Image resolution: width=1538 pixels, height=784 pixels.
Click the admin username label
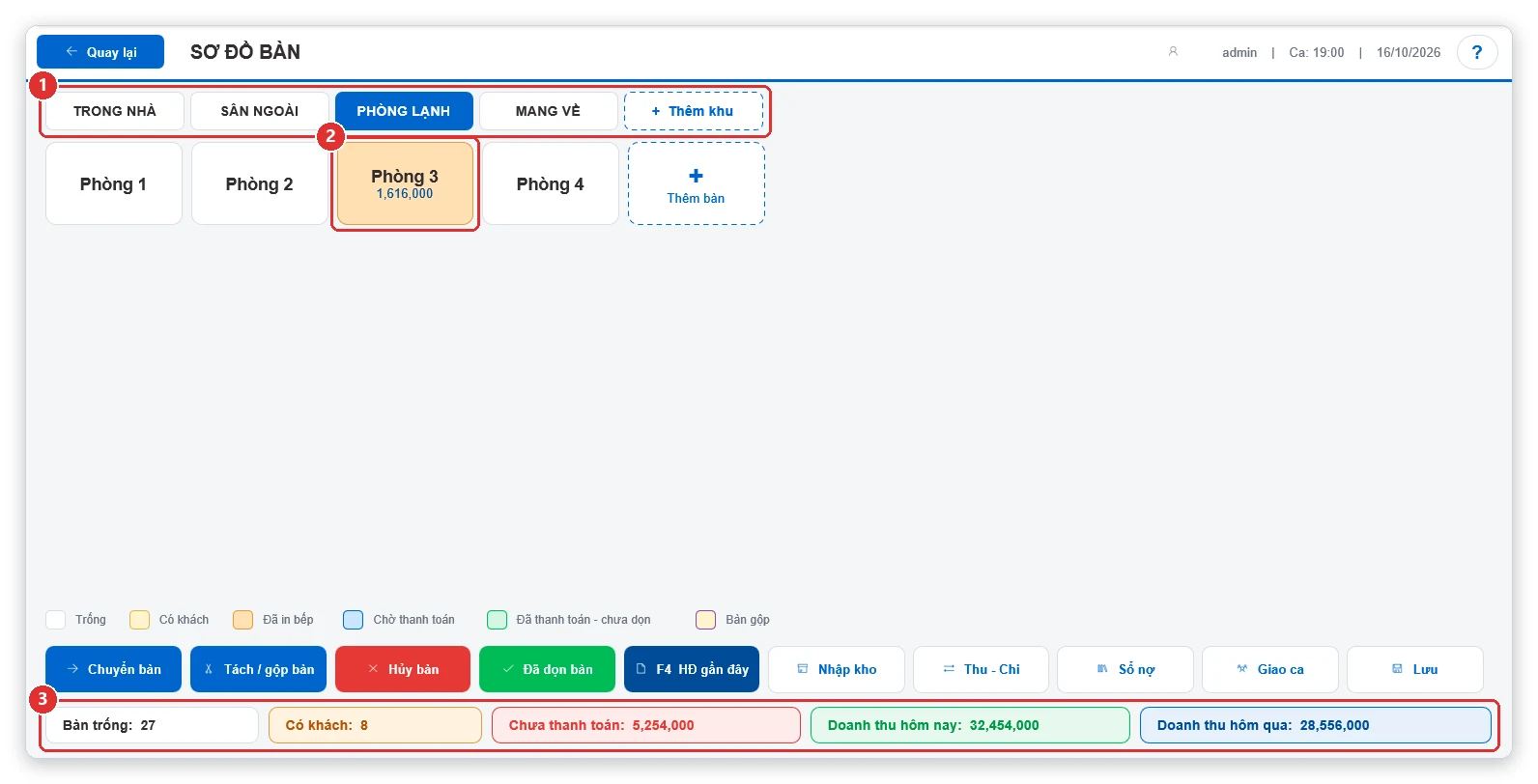click(1239, 52)
